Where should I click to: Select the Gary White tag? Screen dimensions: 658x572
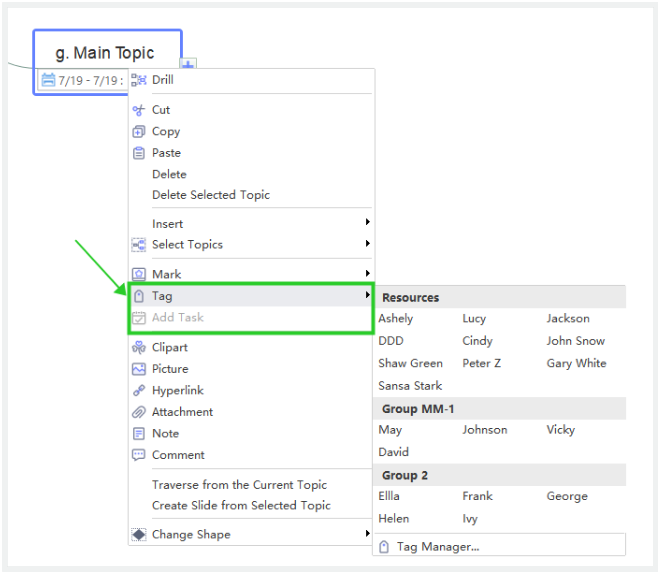(x=577, y=364)
